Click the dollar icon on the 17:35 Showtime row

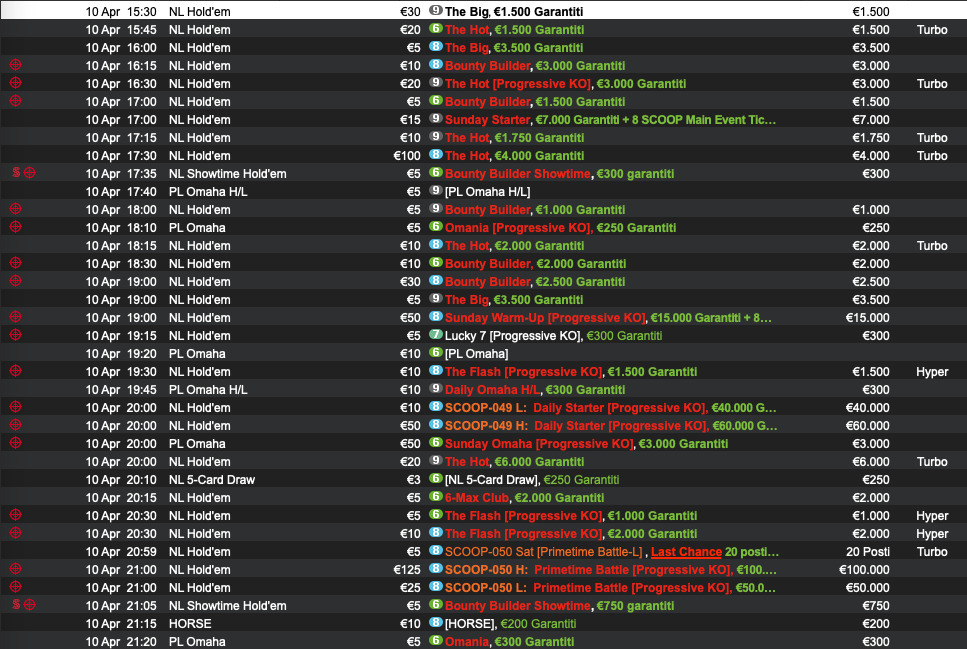click(x=17, y=173)
